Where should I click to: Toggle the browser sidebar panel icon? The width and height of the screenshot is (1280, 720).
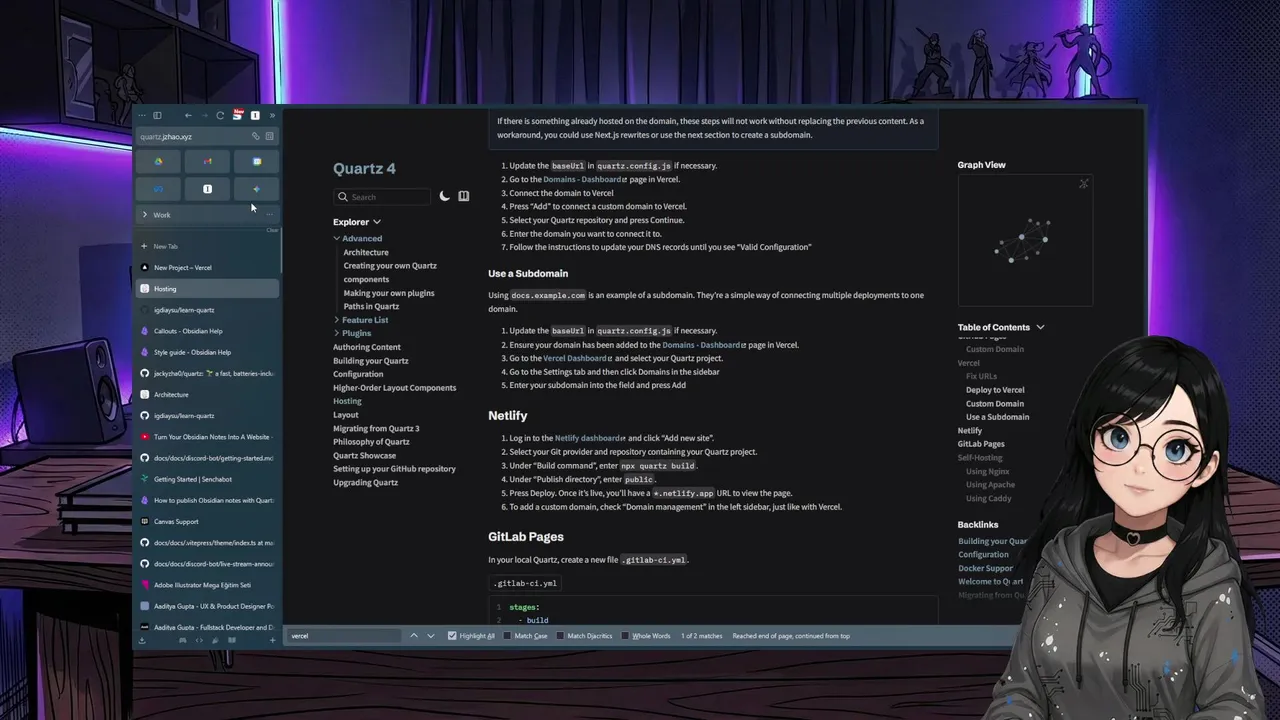pyautogui.click(x=157, y=115)
